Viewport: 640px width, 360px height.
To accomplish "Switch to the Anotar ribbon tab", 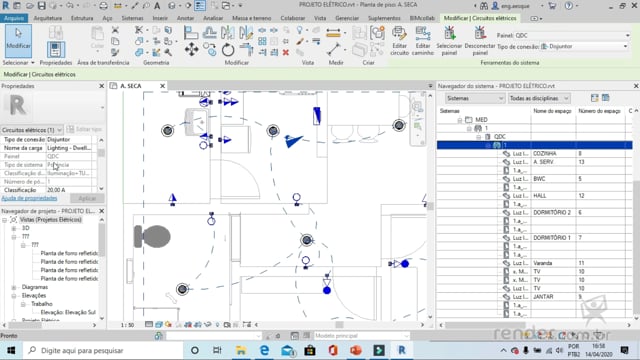I will click(x=185, y=18).
